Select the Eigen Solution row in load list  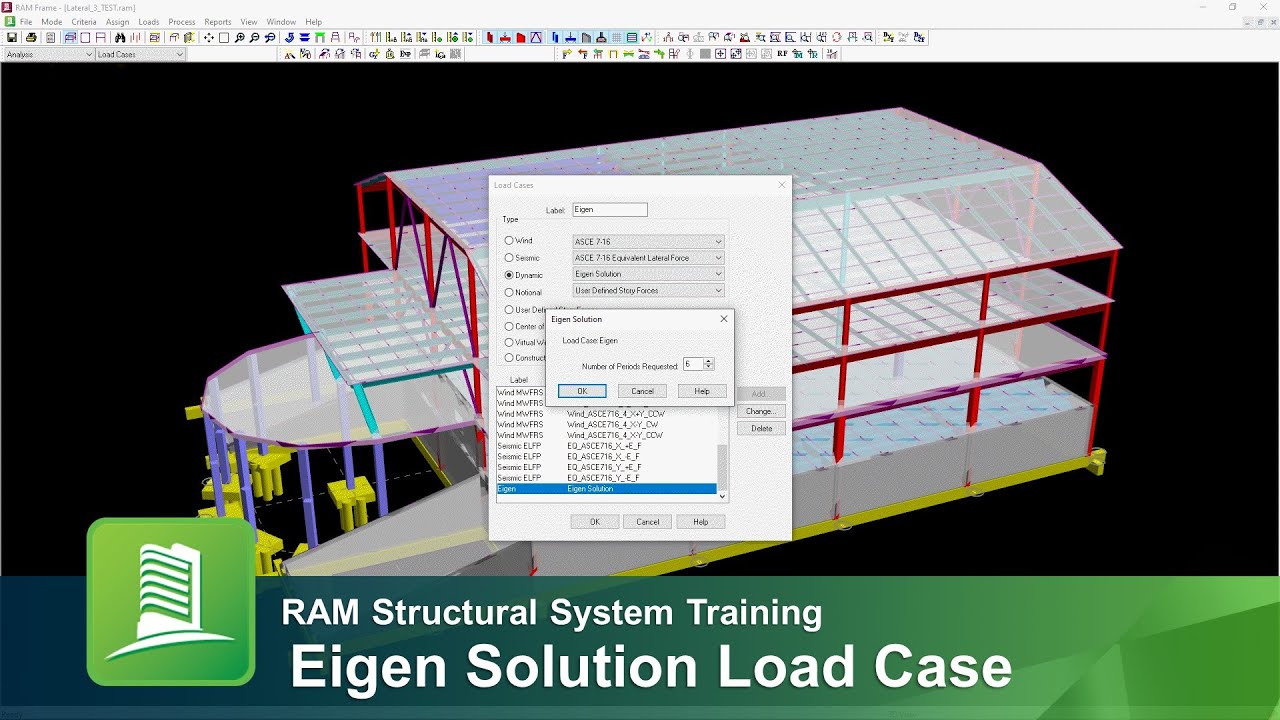pos(606,489)
